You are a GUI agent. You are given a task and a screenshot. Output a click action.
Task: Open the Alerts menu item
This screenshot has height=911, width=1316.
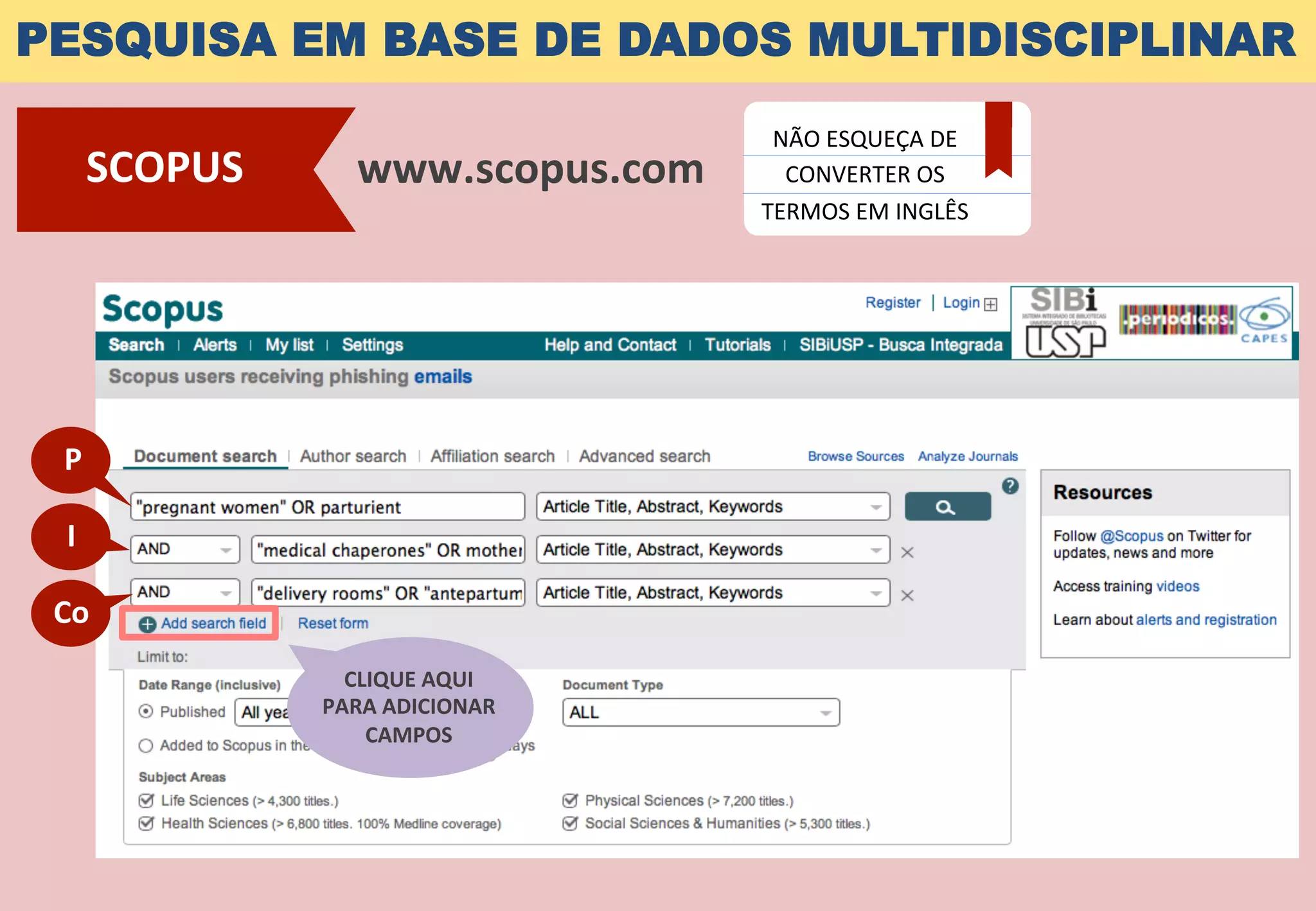[x=215, y=345]
